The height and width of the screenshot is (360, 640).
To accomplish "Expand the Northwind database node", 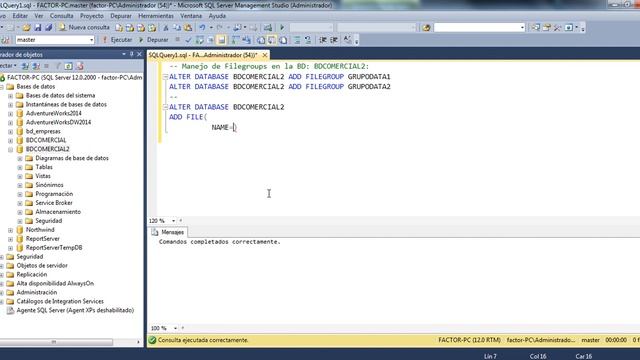I will coord(10,230).
